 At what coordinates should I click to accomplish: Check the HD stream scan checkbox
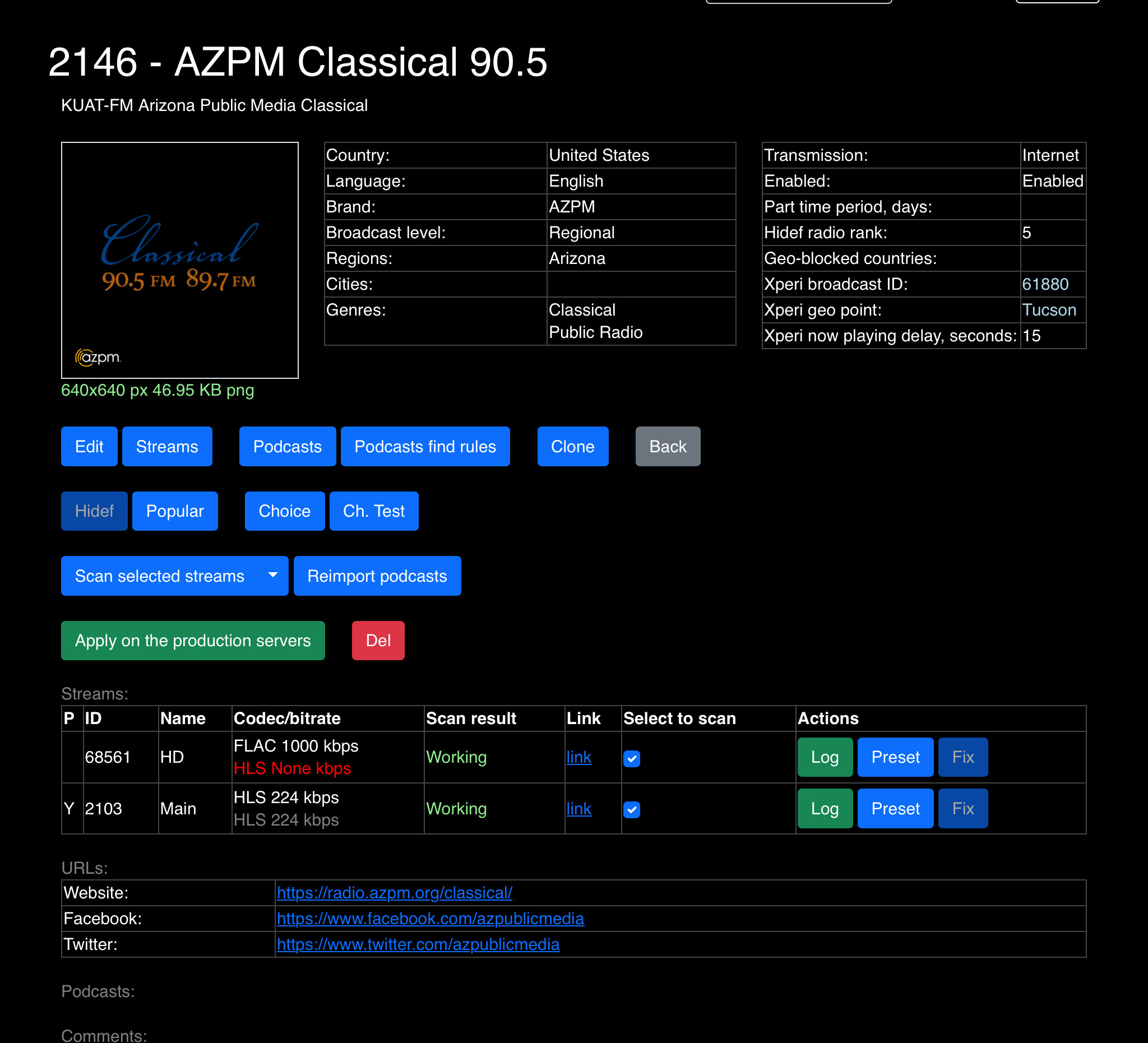(x=632, y=758)
